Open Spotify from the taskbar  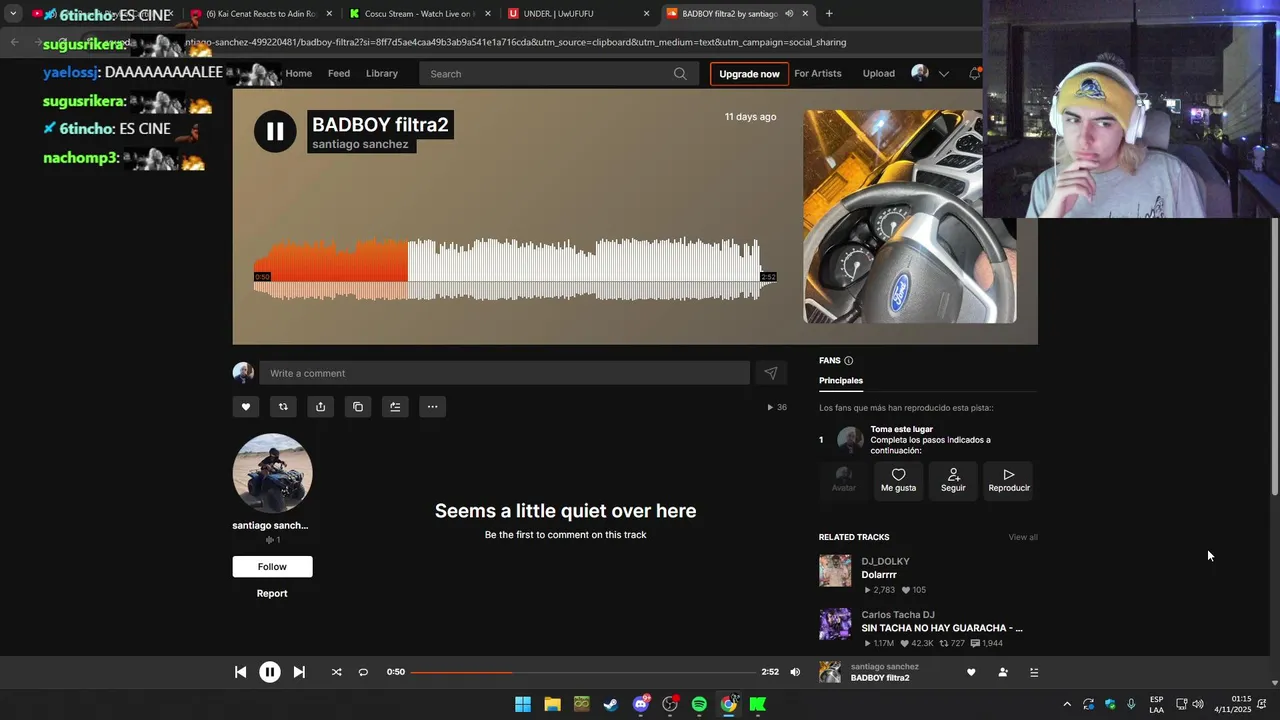(699, 704)
